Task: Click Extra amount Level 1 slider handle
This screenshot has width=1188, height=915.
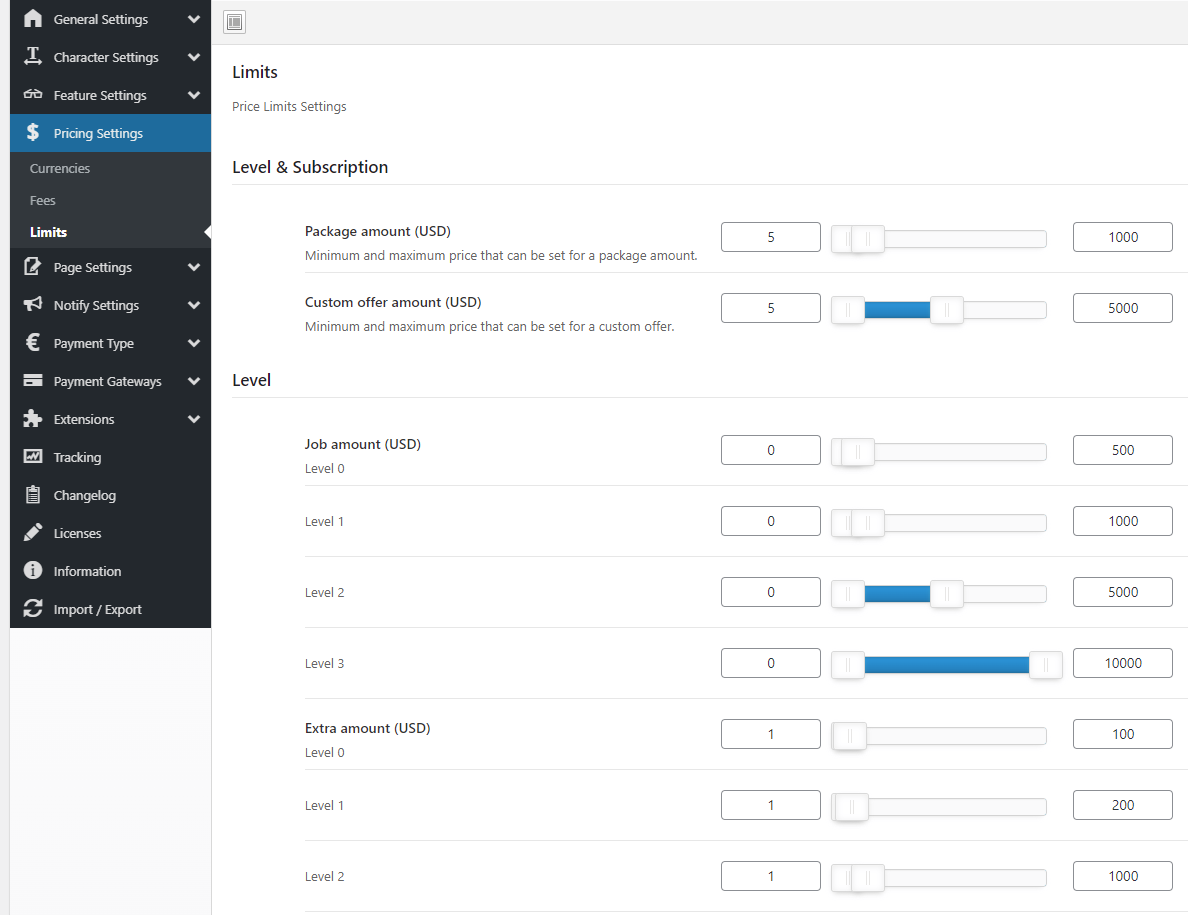Action: [x=852, y=807]
